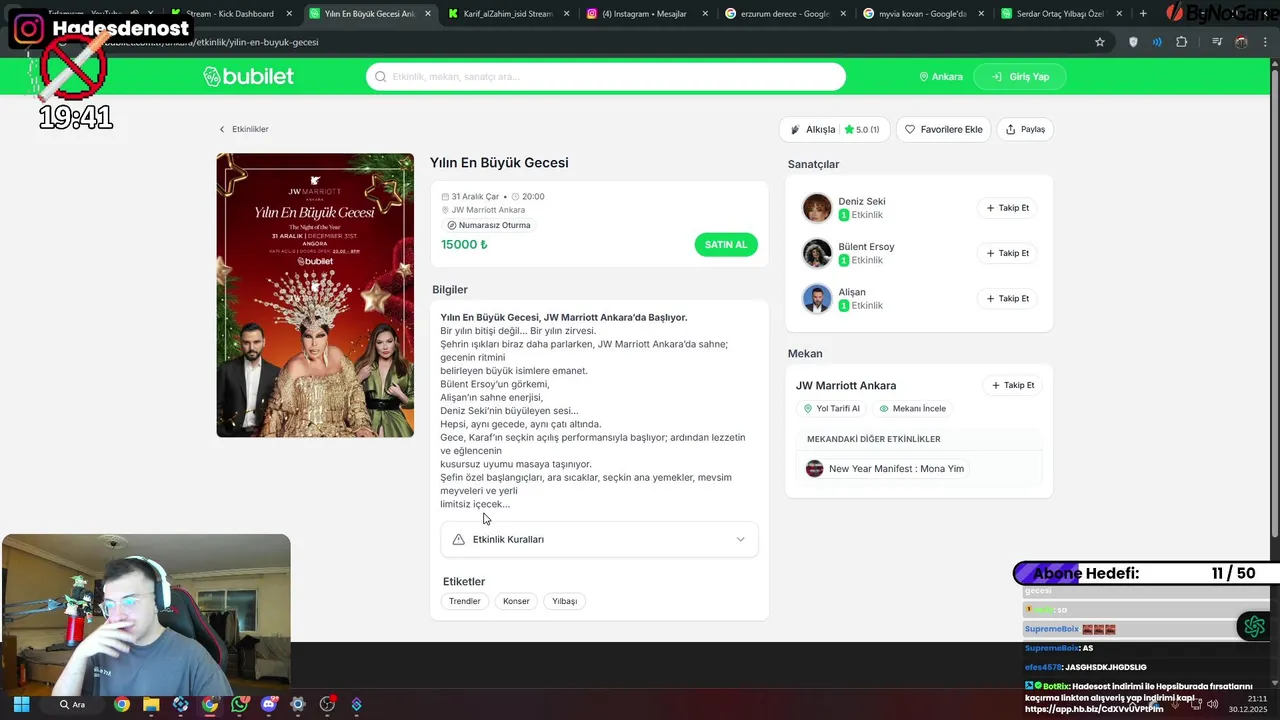Bookmark this page with the star icon
Viewport: 1280px width, 720px height.
click(x=1100, y=42)
